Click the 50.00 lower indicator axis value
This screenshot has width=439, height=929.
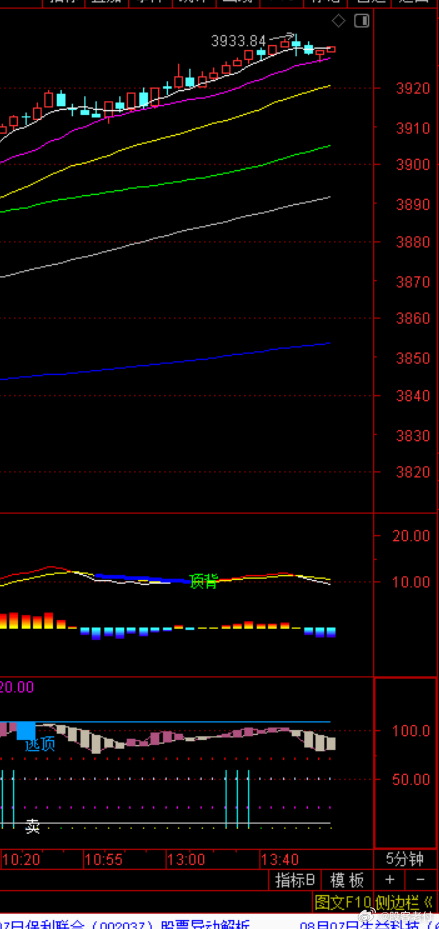coord(410,779)
